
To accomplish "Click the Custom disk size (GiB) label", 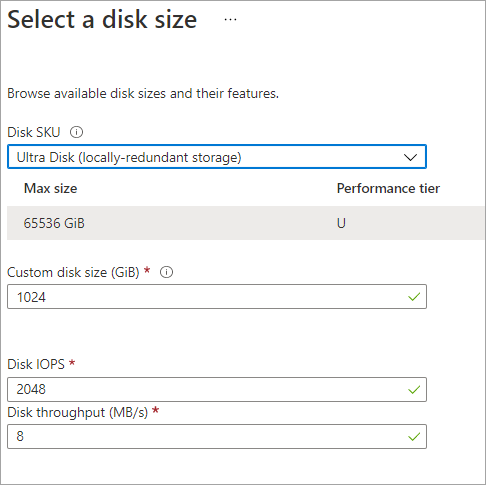I will coord(73,272).
